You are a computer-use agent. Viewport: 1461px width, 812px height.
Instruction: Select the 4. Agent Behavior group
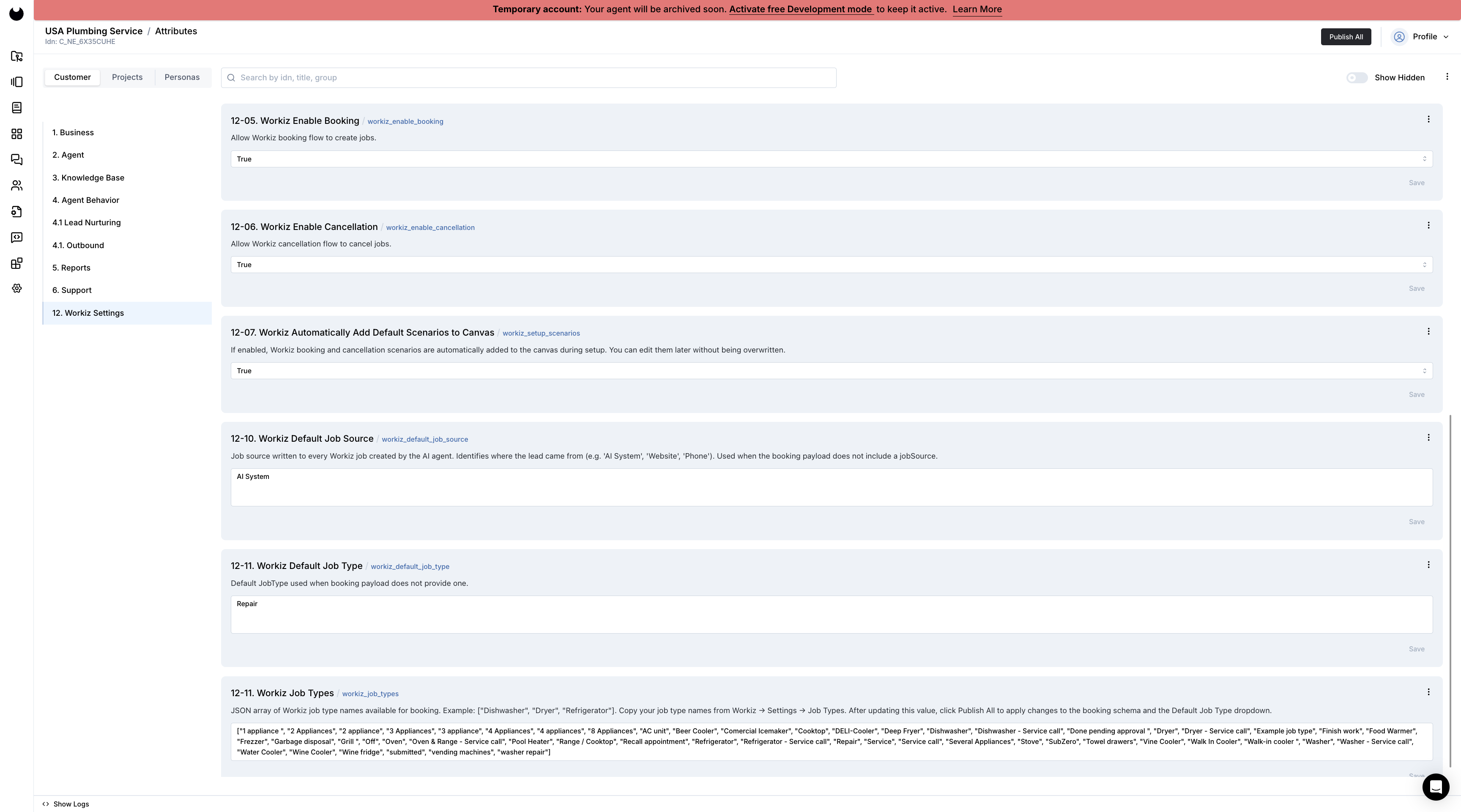click(x=127, y=200)
